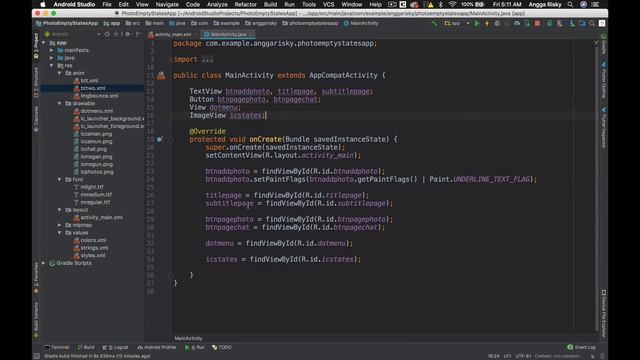640x360 pixels.
Task: Click the Wi-Fi icon in macOS menu bar
Action: click(x=452, y=4)
